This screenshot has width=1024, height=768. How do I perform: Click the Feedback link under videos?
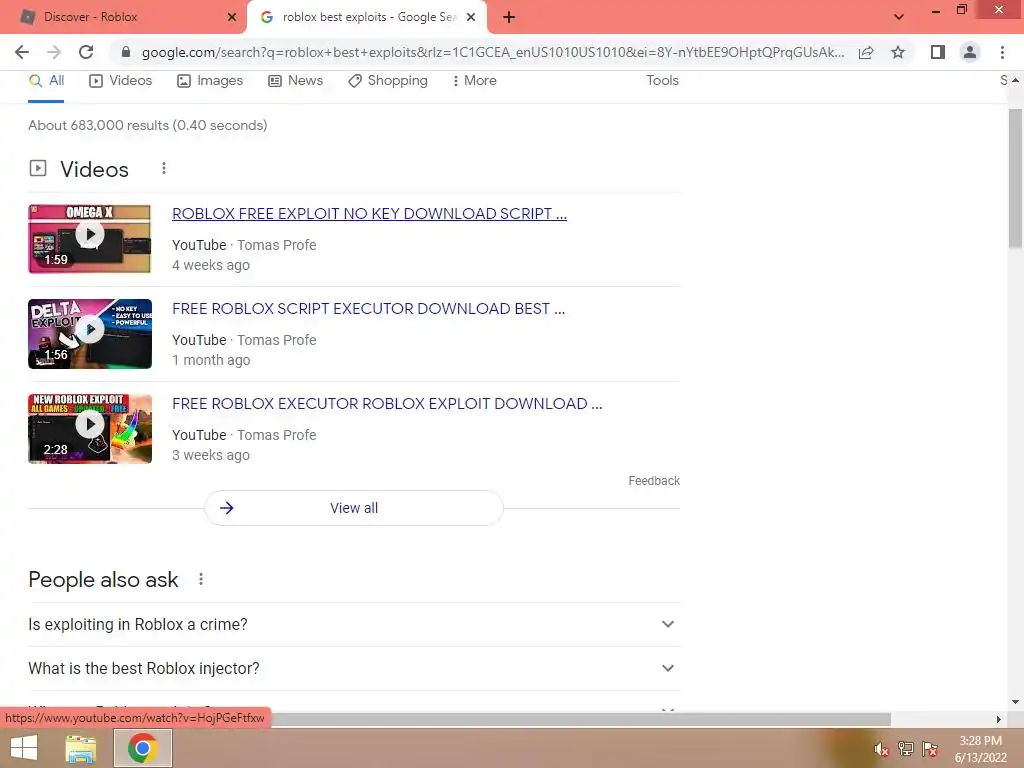click(x=654, y=481)
